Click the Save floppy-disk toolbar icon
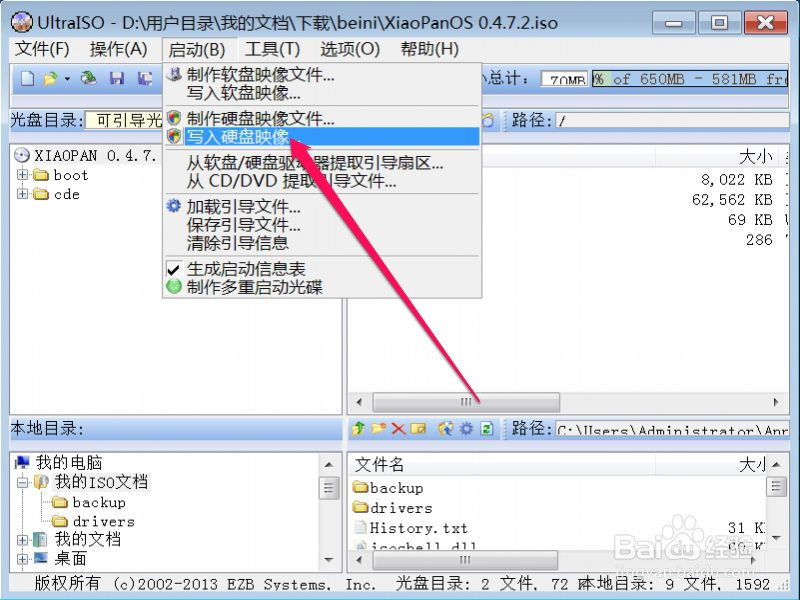This screenshot has height=600, width=800. pos(117,78)
